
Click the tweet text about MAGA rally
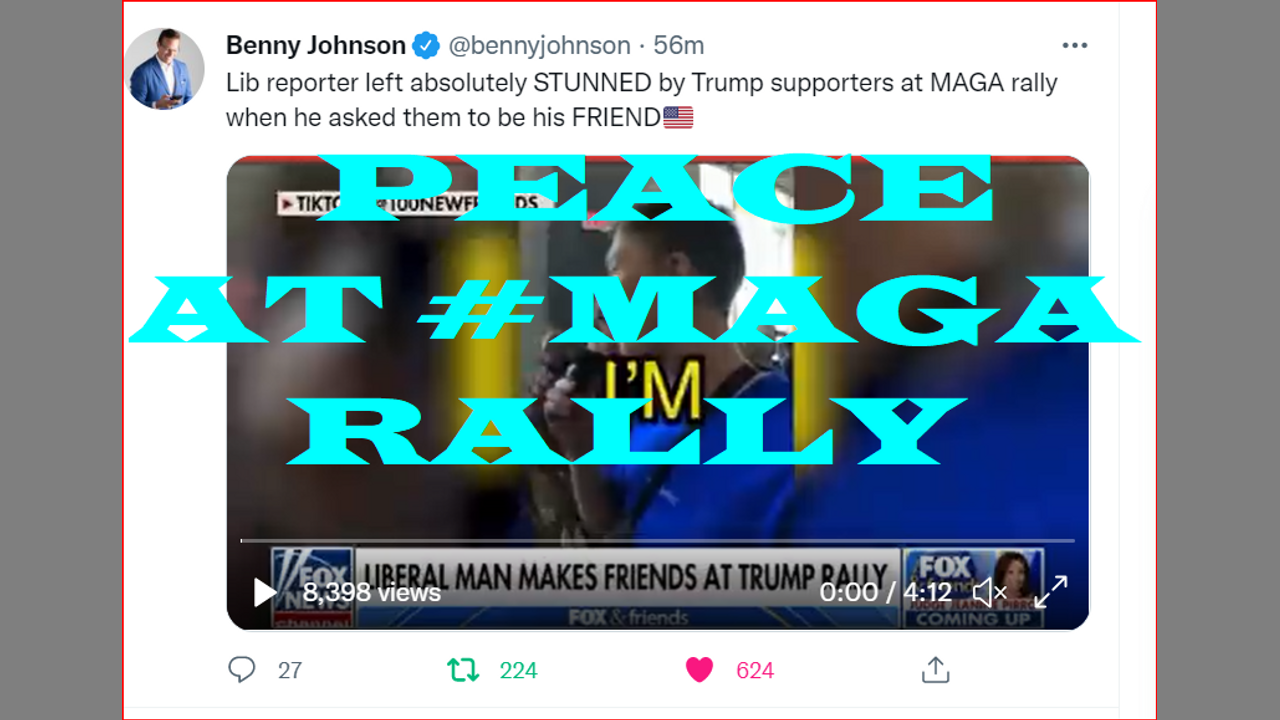[x=642, y=100]
